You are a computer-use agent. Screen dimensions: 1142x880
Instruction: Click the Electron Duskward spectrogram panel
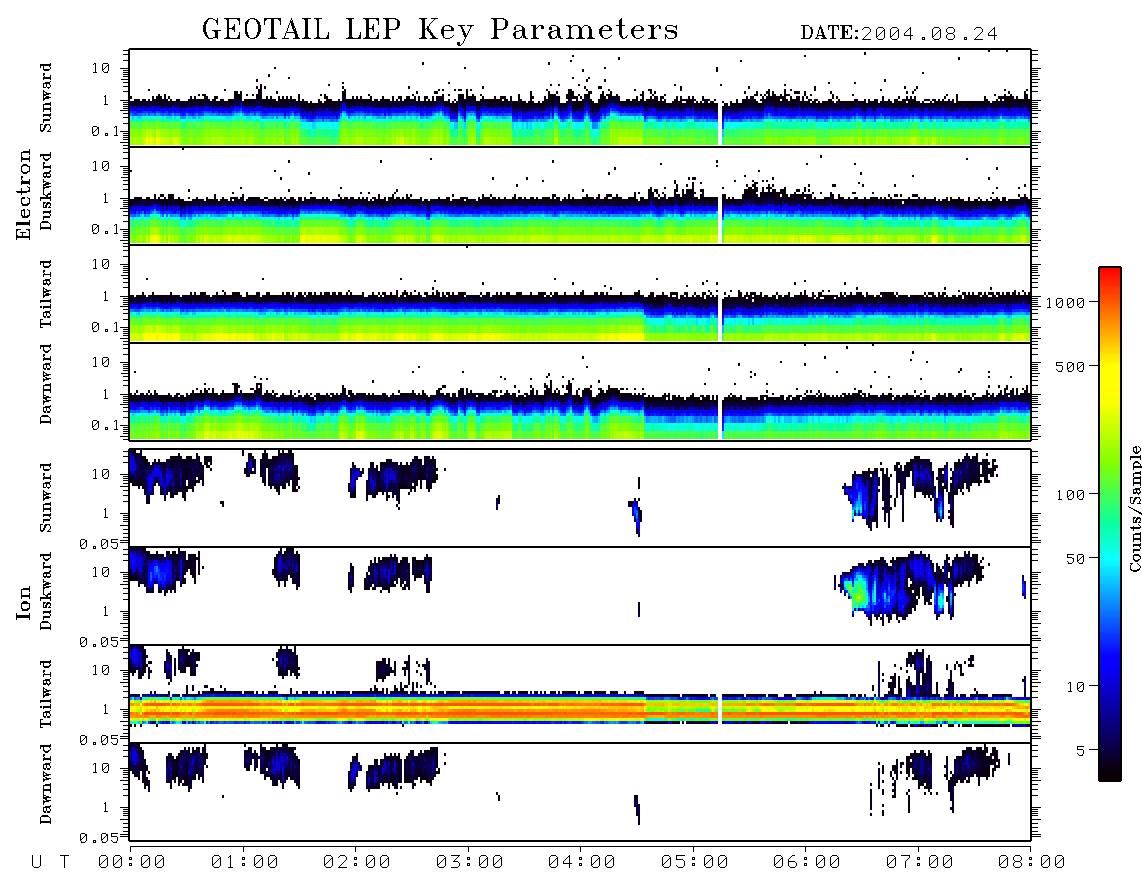[580, 195]
